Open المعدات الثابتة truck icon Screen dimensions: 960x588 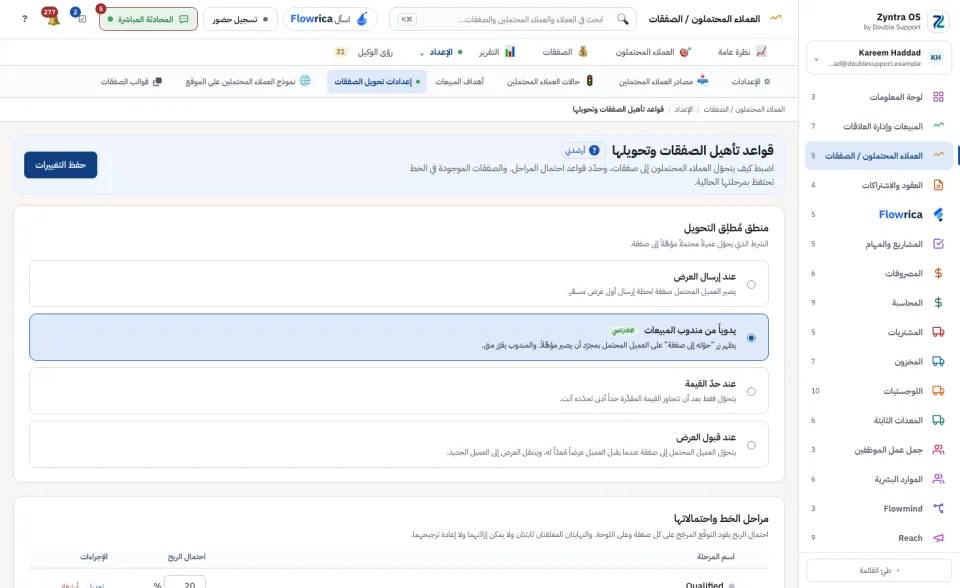[x=938, y=420]
